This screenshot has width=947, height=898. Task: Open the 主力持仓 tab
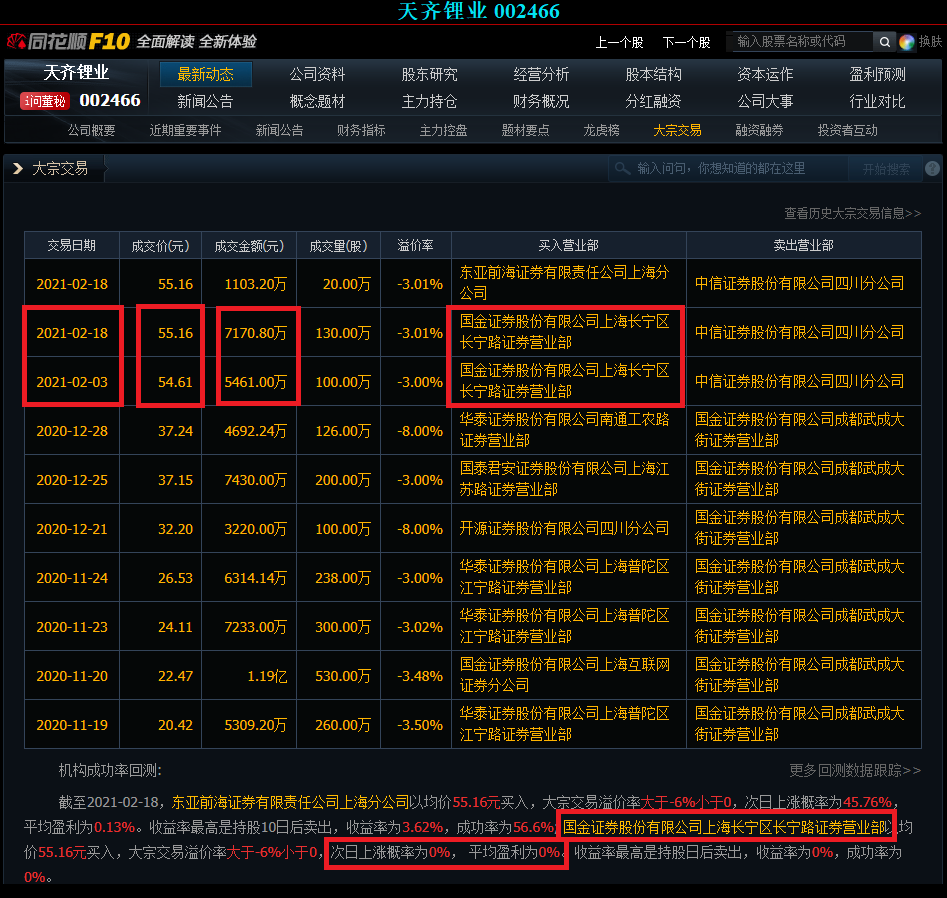[429, 101]
